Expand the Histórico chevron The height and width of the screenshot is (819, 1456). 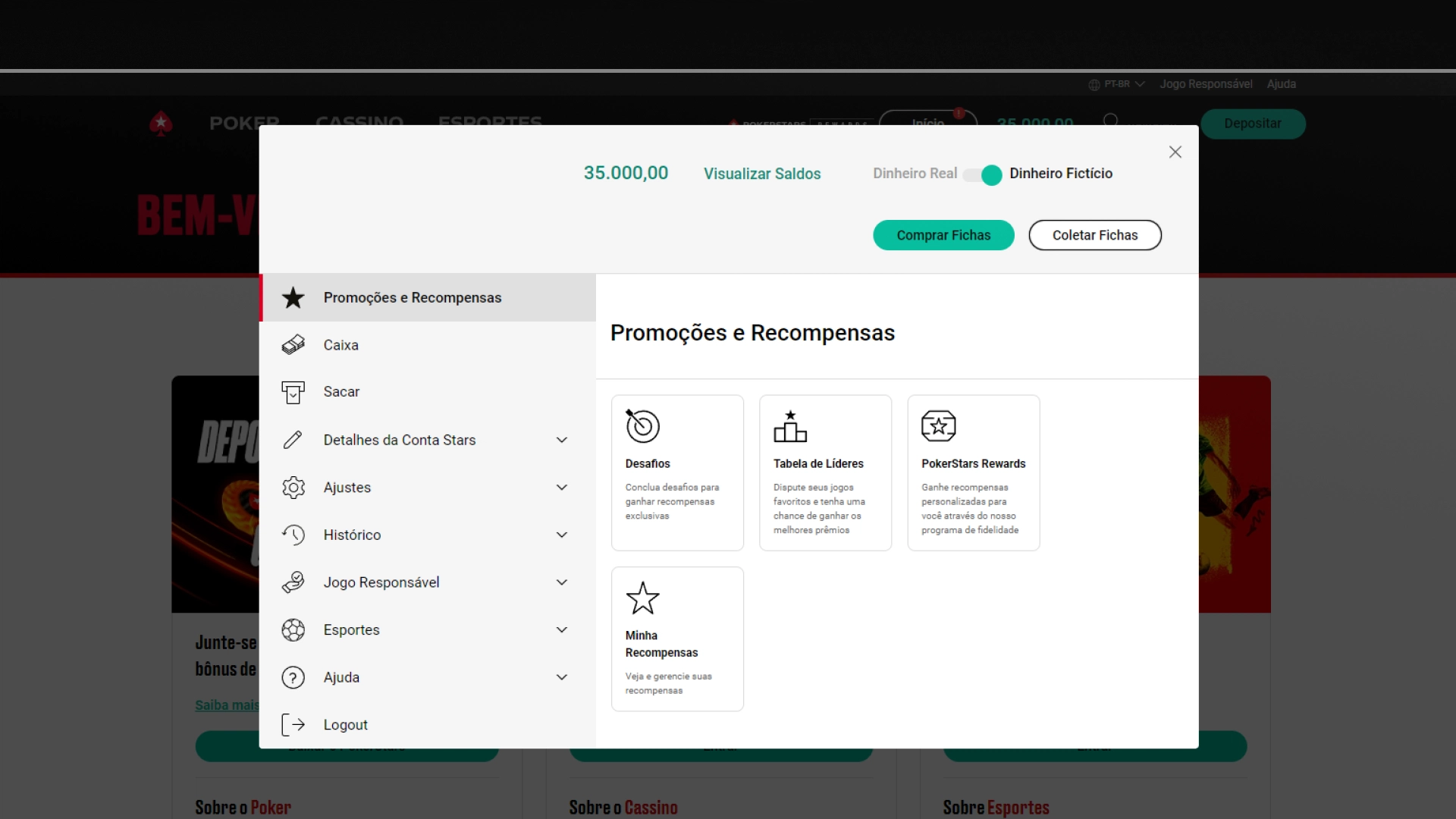click(562, 535)
